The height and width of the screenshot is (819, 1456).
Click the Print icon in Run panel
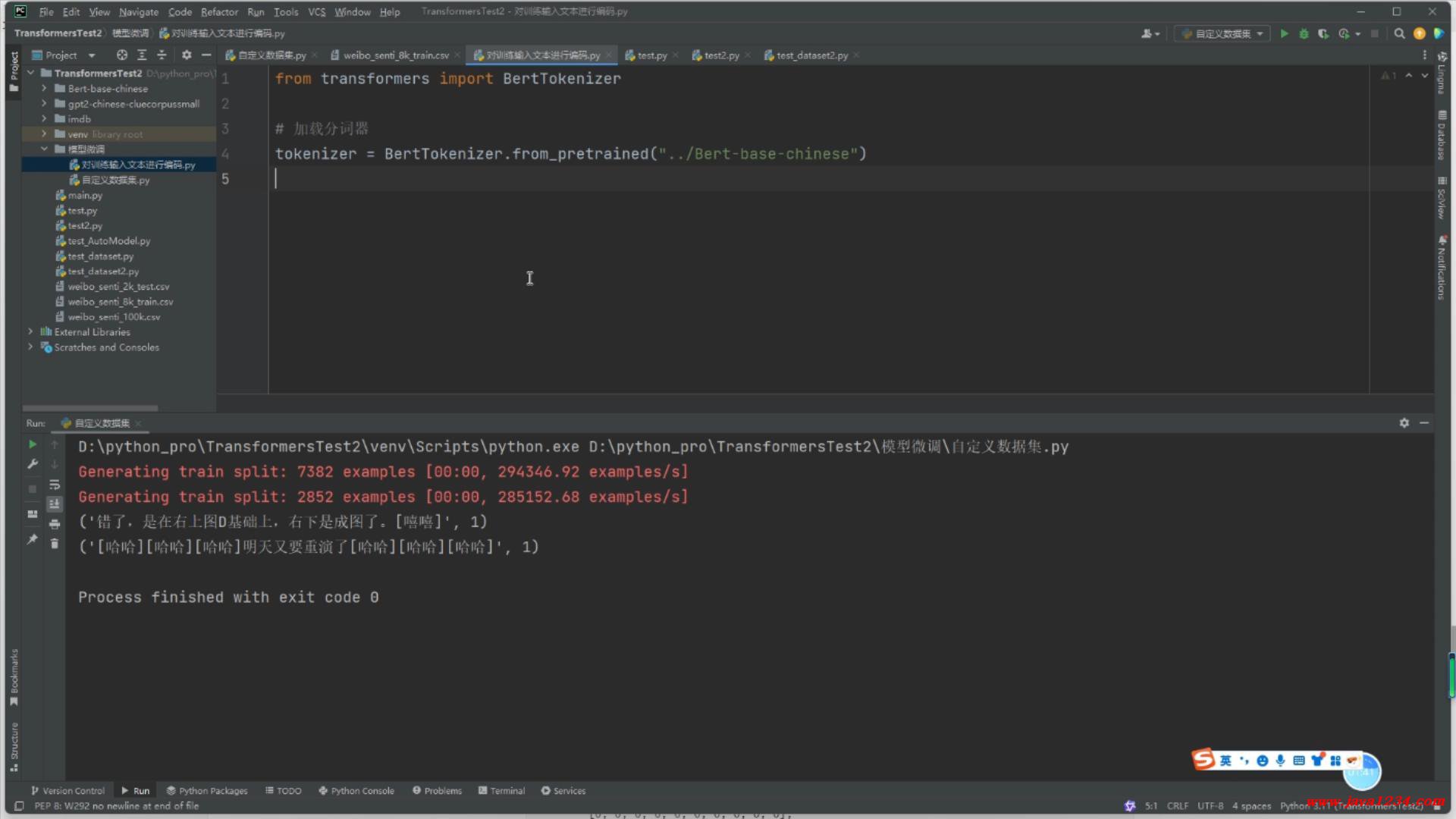55,524
